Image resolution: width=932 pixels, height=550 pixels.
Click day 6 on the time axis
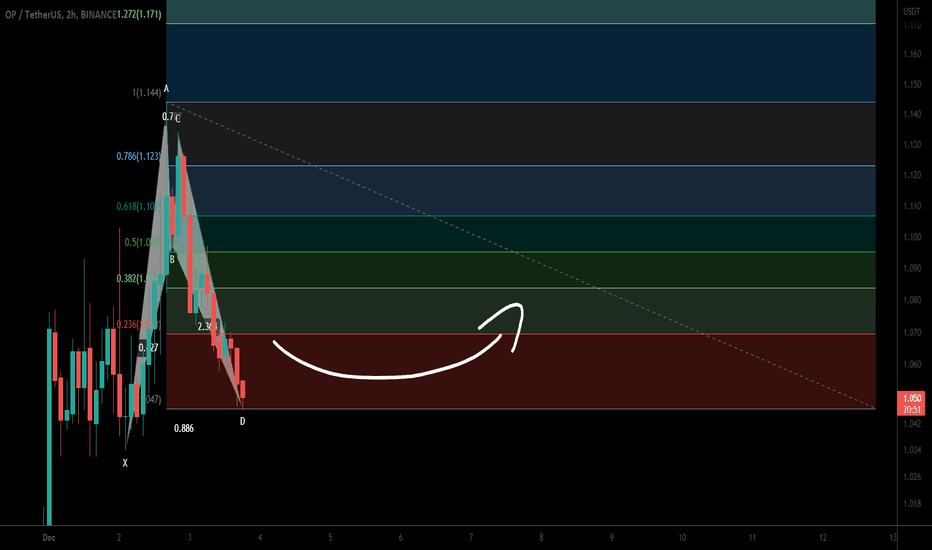coord(401,538)
